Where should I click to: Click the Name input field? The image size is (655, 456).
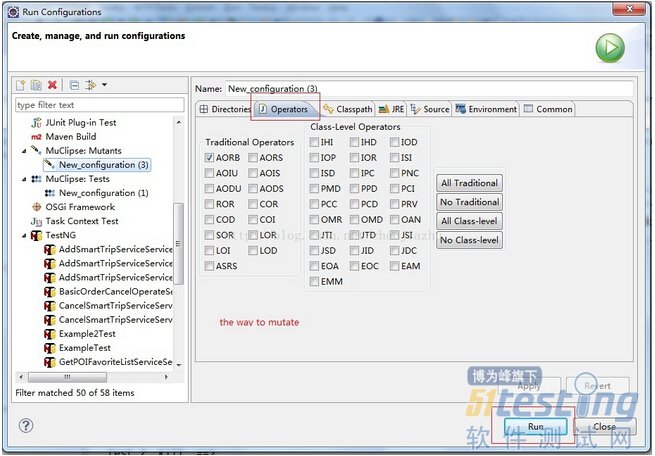429,89
